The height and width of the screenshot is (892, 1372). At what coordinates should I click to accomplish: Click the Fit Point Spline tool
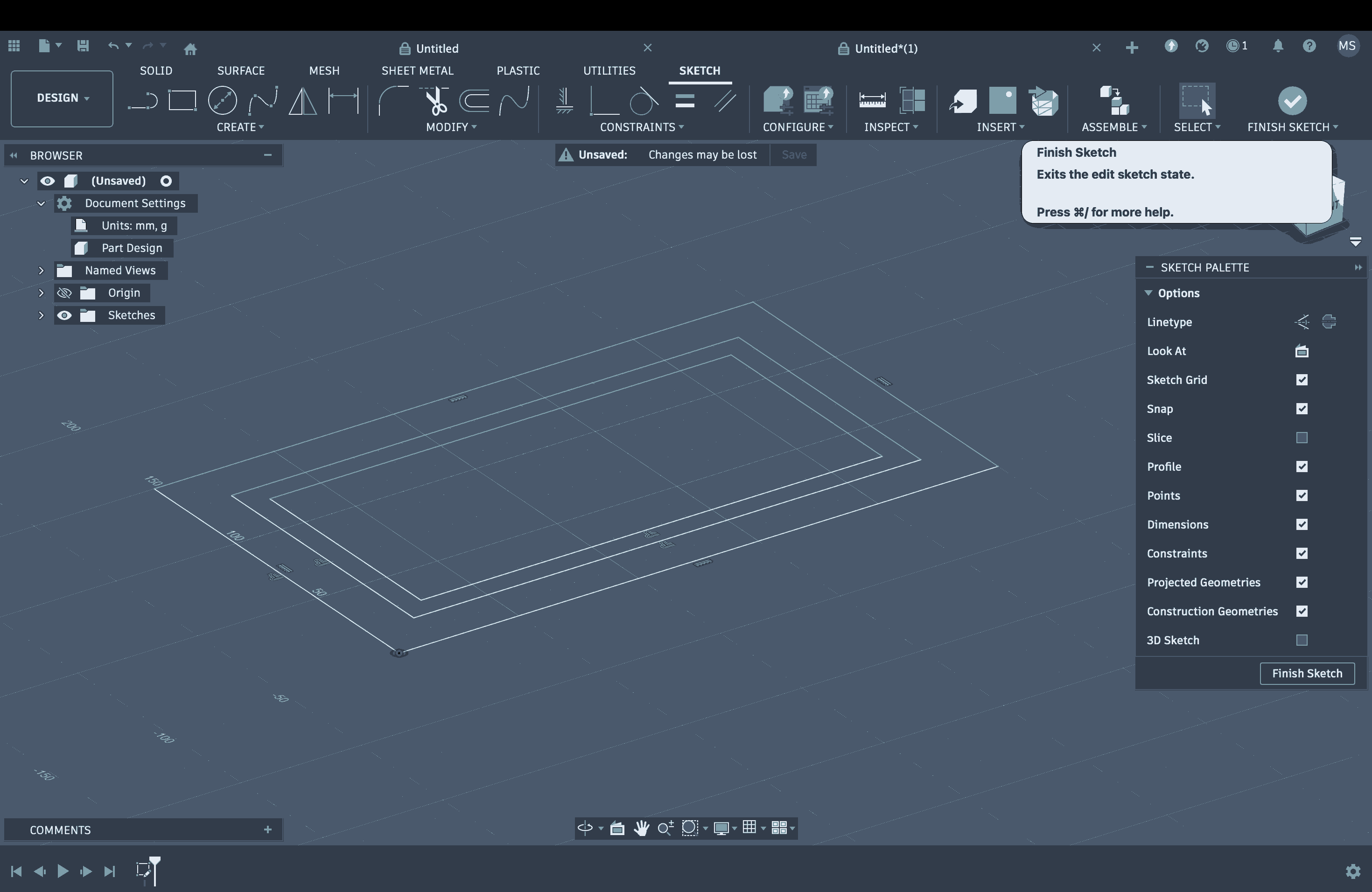[263, 101]
